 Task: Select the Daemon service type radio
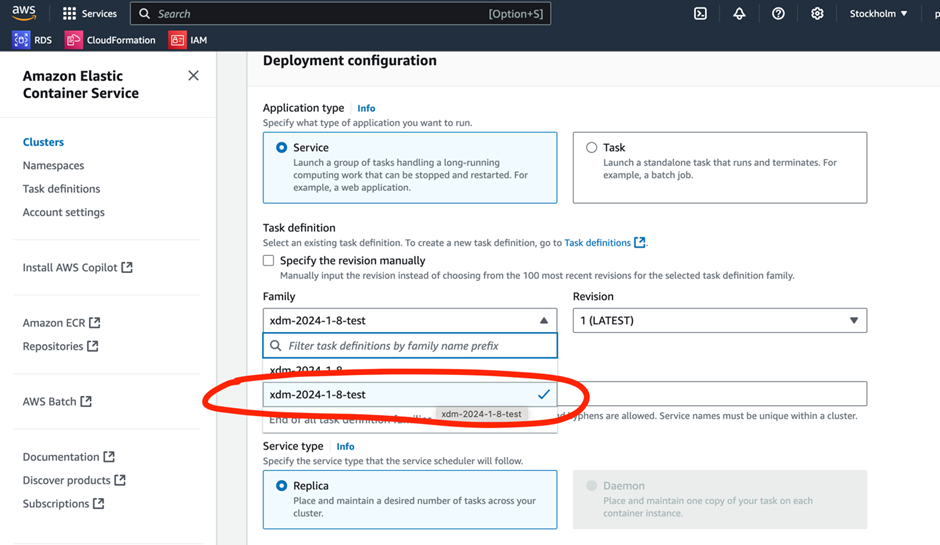[592, 486]
